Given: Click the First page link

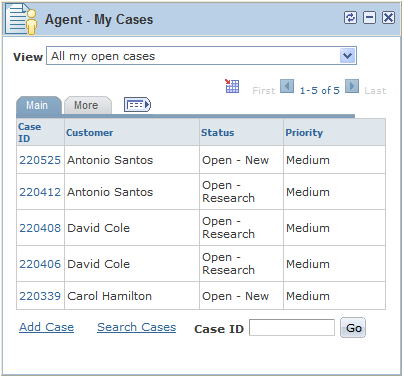Looking at the screenshot, I should pyautogui.click(x=264, y=91).
